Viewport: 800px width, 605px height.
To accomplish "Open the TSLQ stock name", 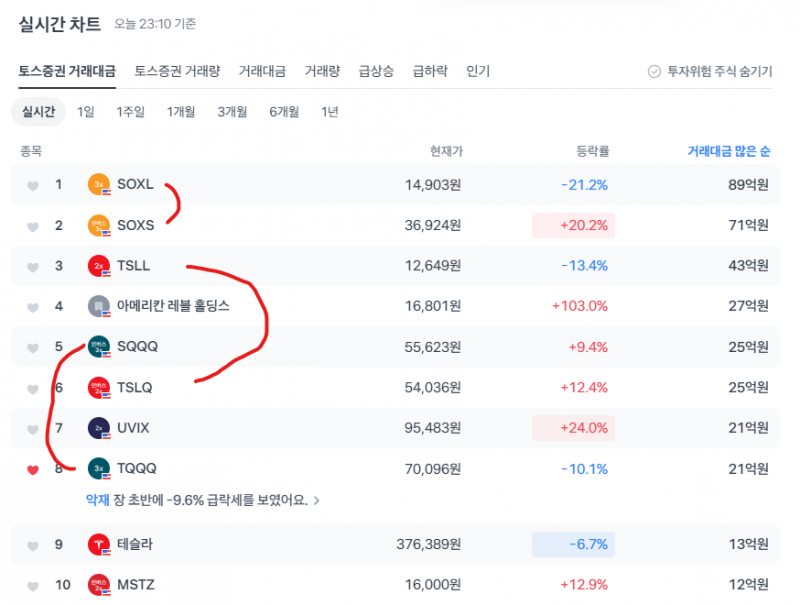I will click(x=135, y=387).
